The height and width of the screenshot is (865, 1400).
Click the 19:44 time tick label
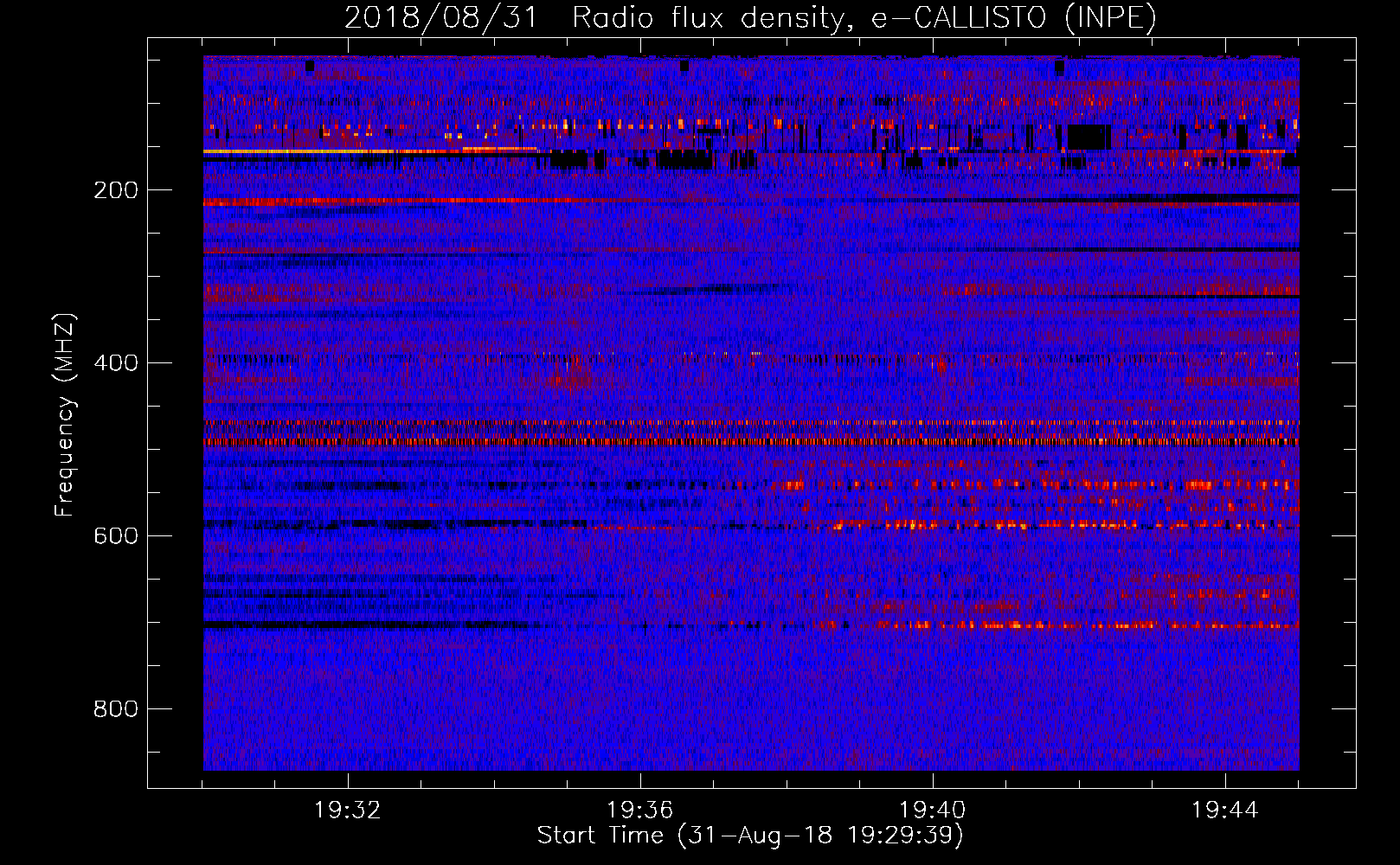tap(1224, 811)
